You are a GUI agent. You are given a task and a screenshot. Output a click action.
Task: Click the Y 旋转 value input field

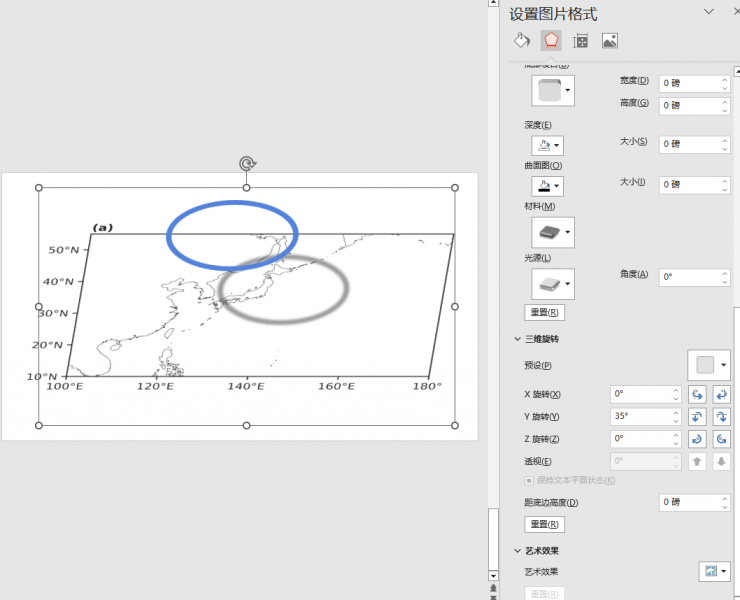[x=639, y=417]
